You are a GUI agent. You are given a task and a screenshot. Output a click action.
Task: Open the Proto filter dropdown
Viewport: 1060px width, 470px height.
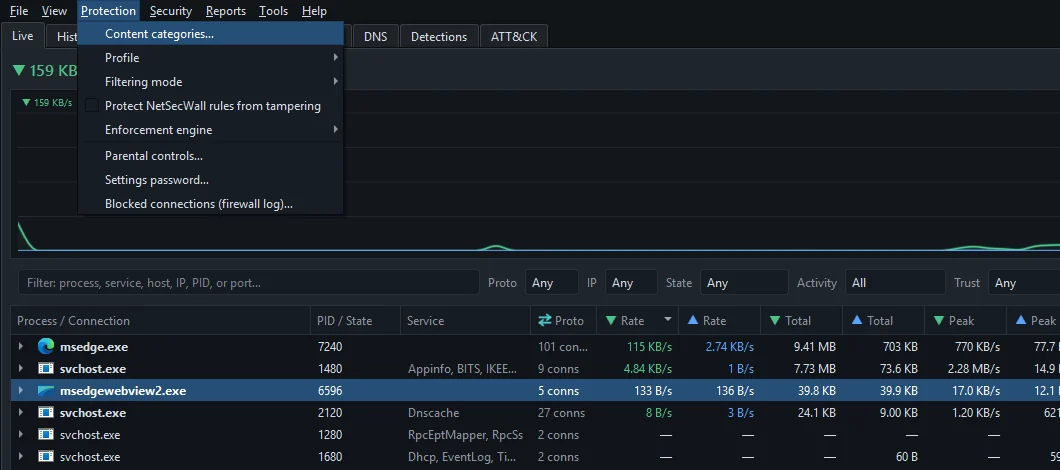[552, 283]
